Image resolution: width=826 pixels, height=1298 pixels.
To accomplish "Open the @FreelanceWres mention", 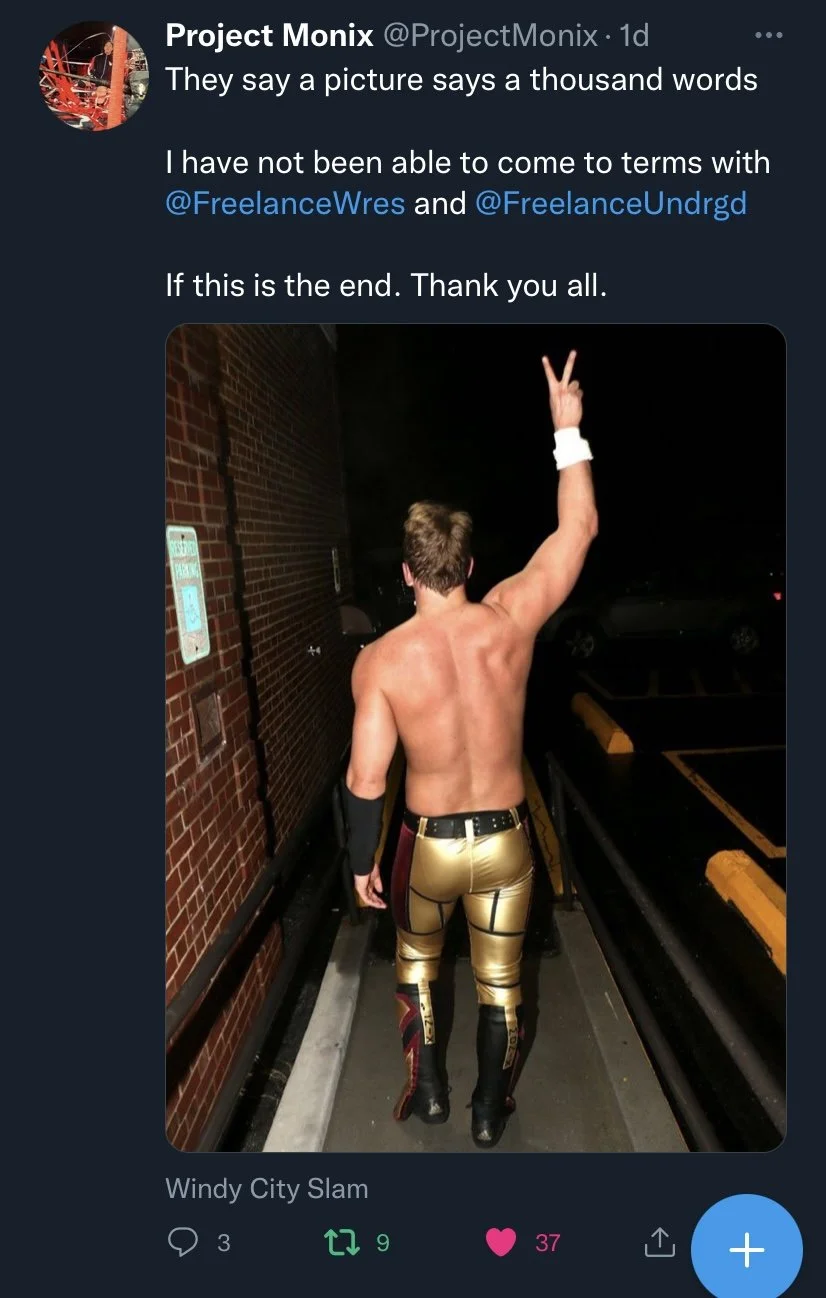I will [285, 203].
